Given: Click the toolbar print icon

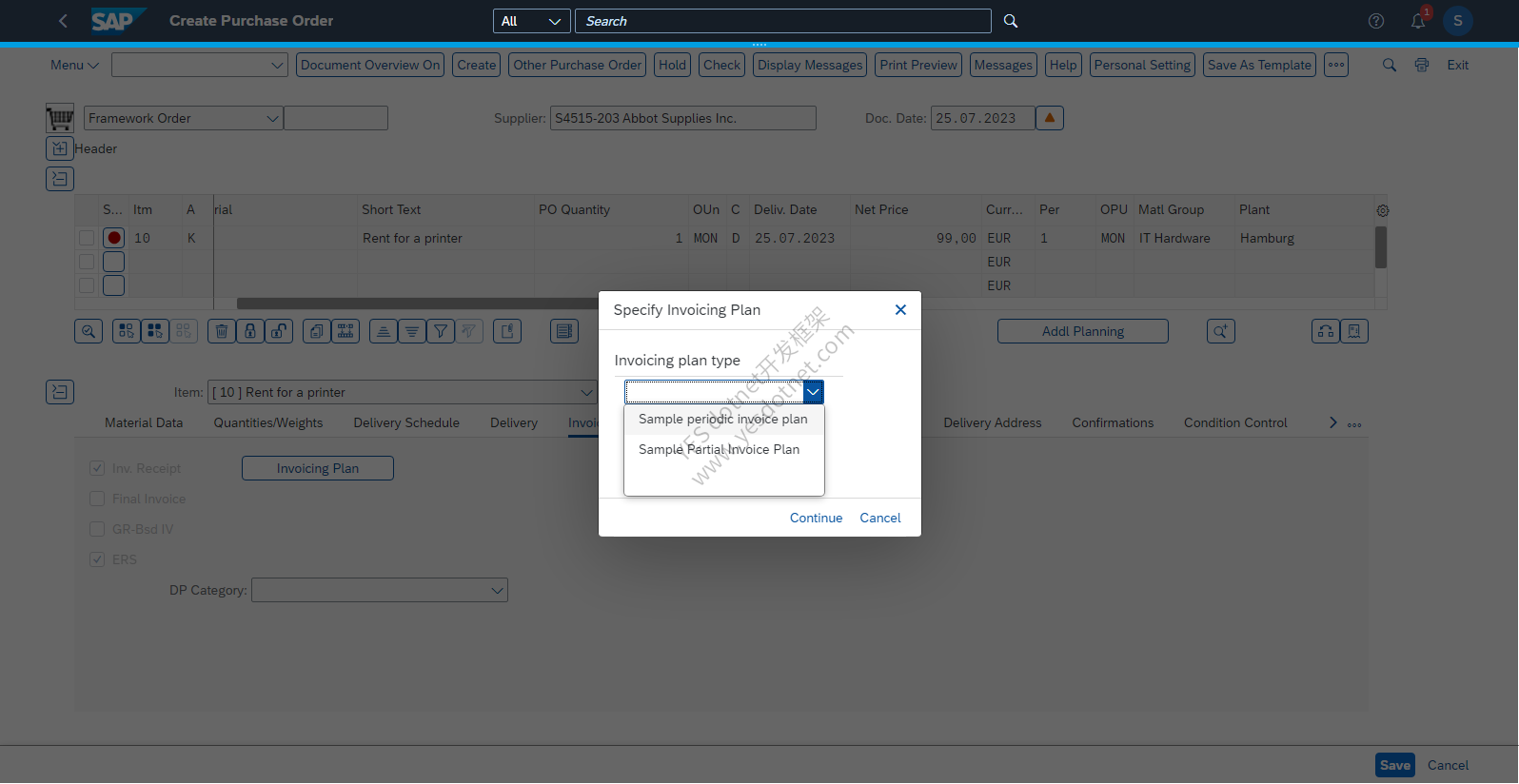Looking at the screenshot, I should click(1422, 65).
